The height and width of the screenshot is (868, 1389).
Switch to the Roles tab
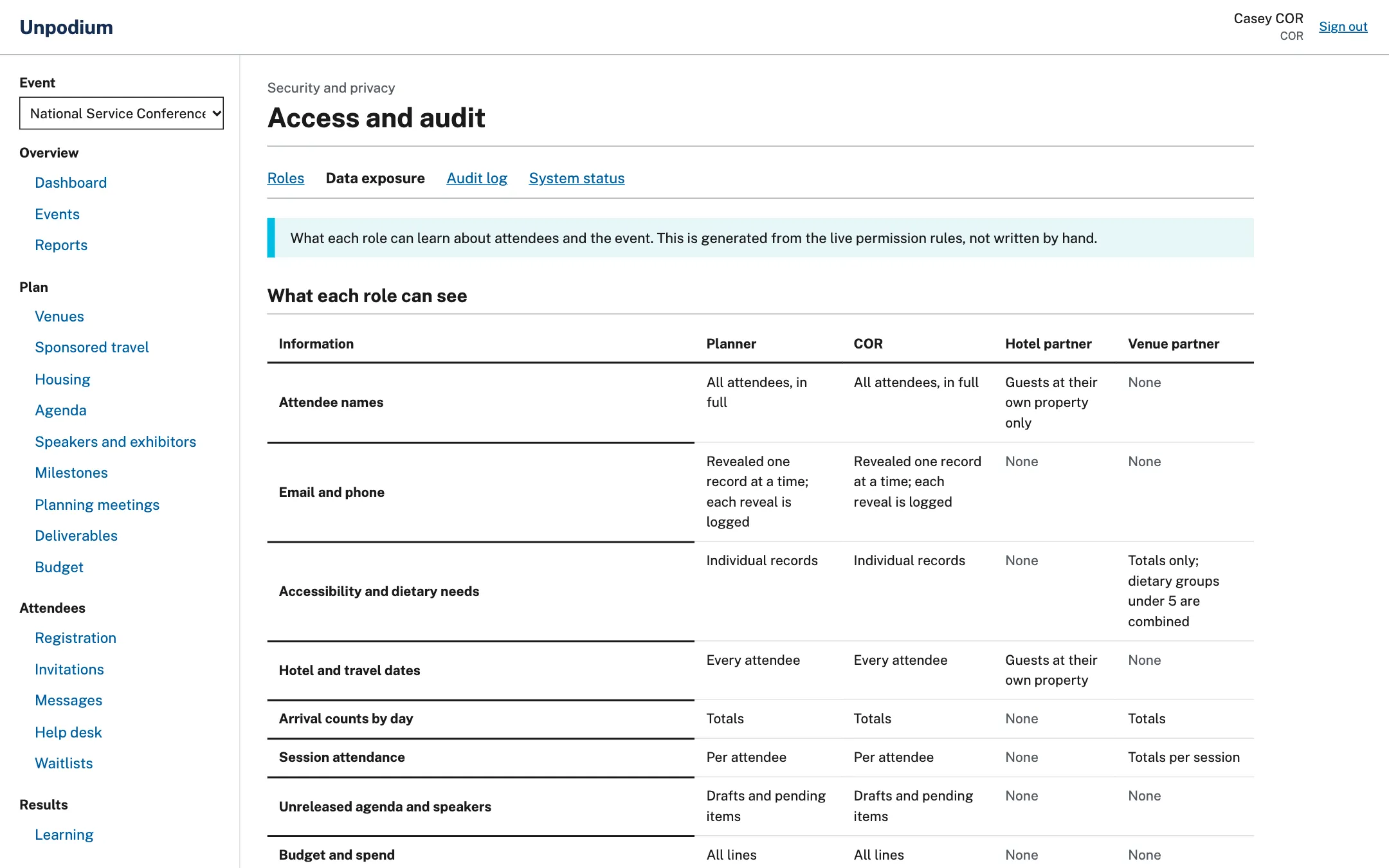pos(286,178)
